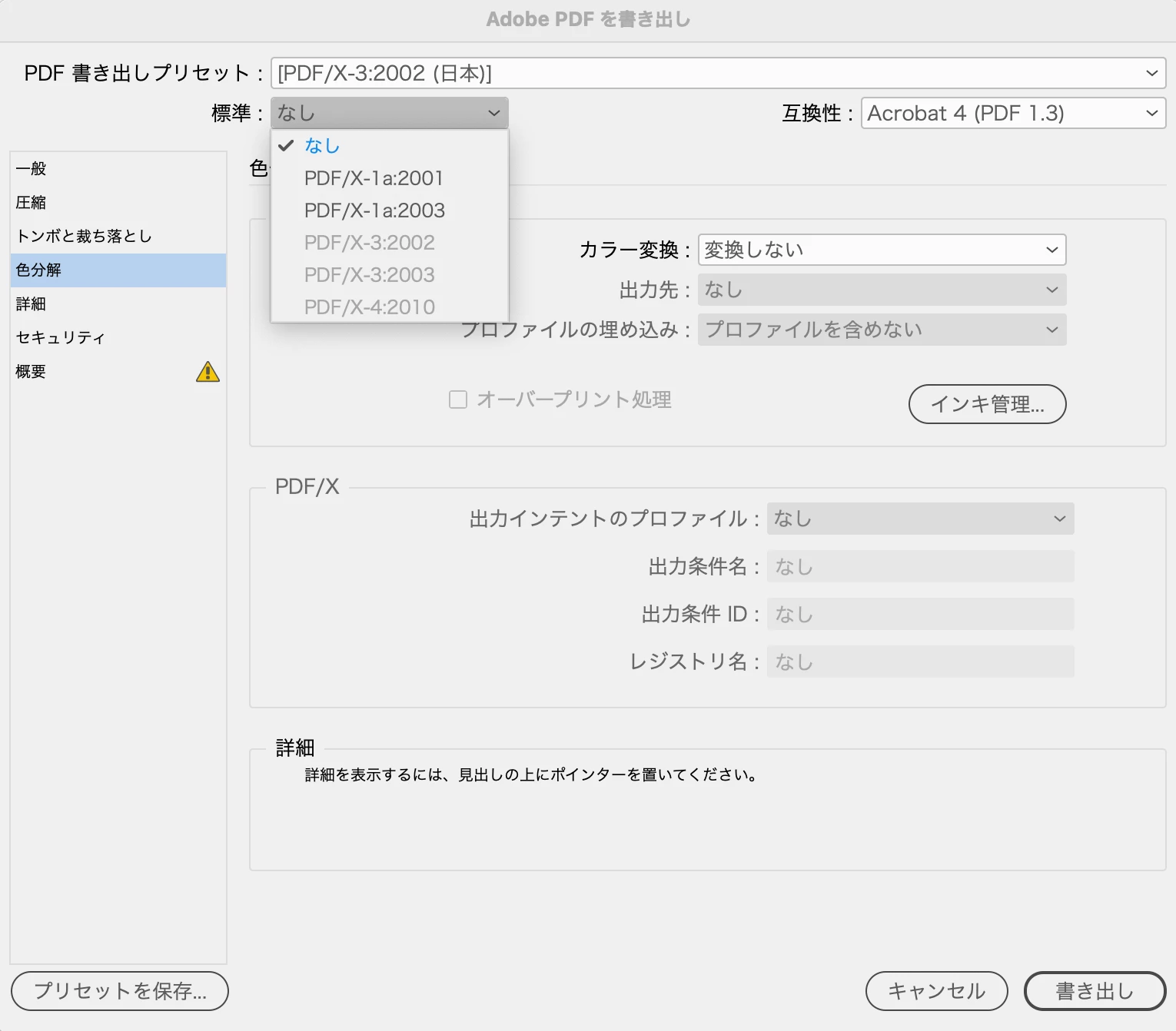Switch to the トンボと裁ち落とし panel
Viewport: 1176px width, 1031px height.
pos(118,237)
